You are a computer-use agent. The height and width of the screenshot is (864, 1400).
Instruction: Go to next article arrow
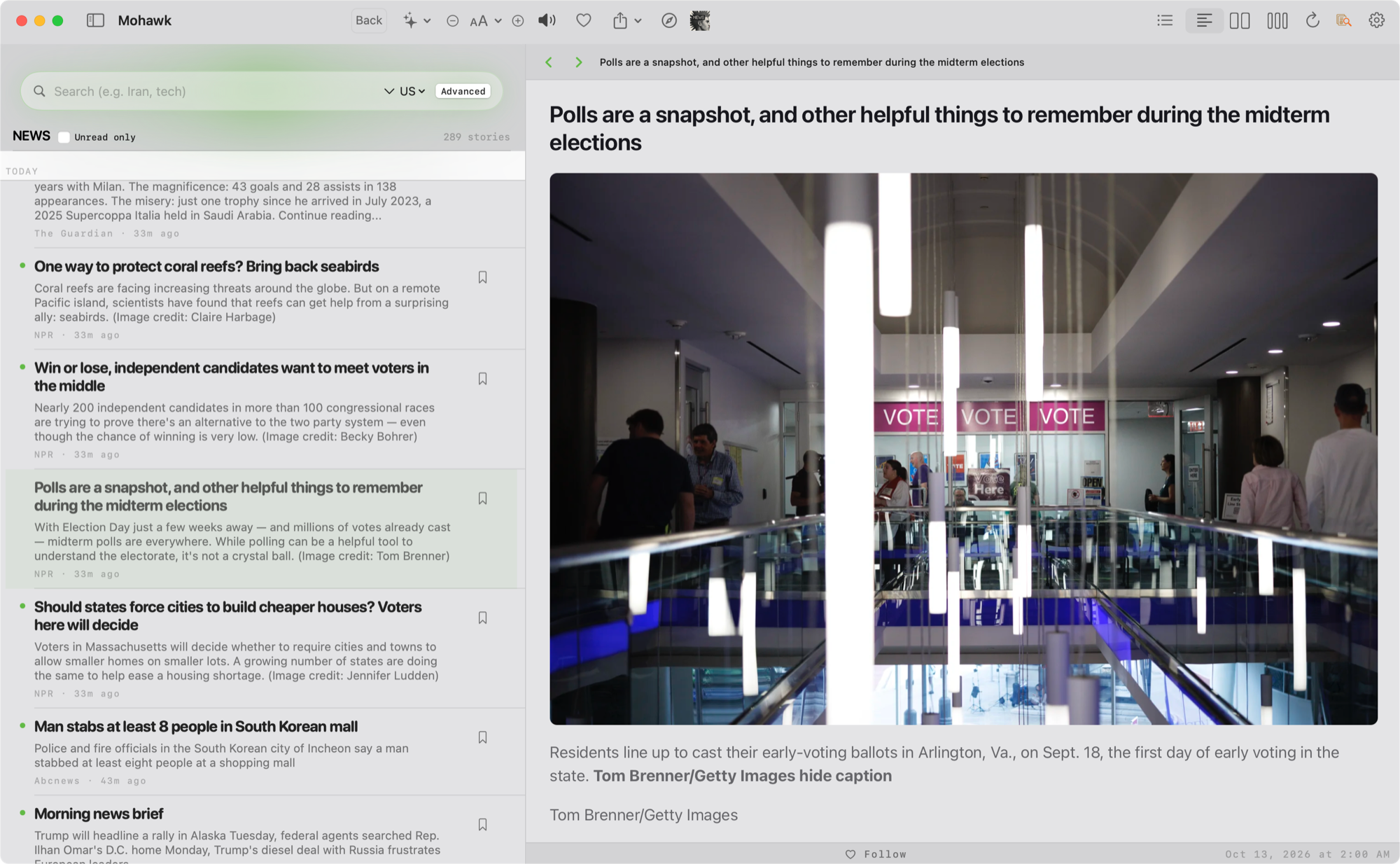click(578, 62)
